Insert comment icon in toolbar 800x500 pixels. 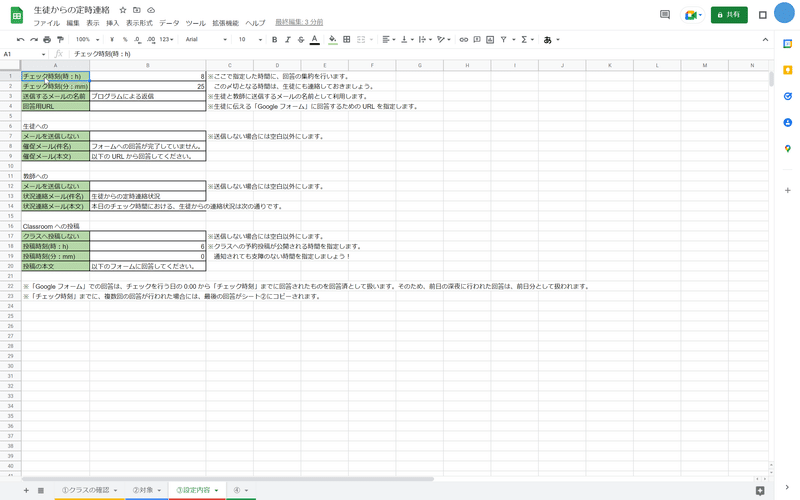[477, 39]
